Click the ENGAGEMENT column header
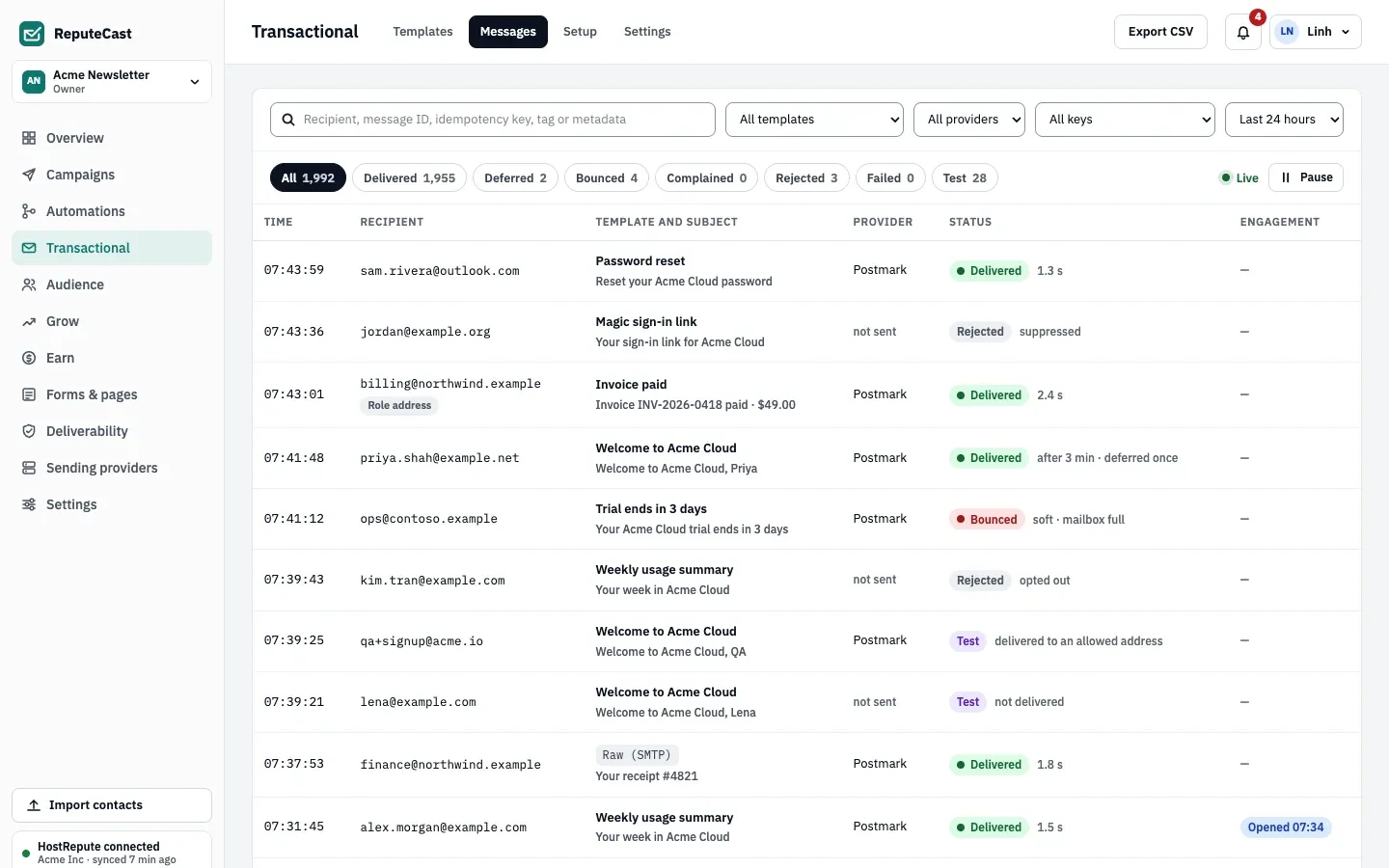Screen dimensions: 1389x868 point(1280,222)
